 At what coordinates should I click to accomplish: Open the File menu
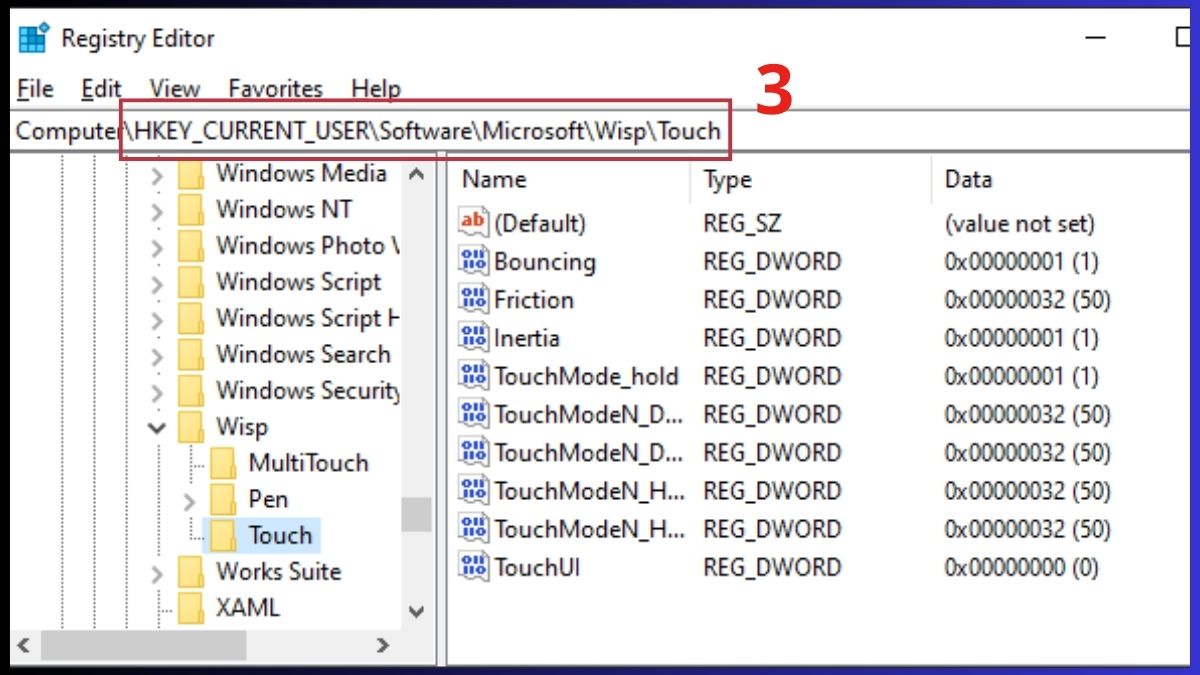pos(34,89)
